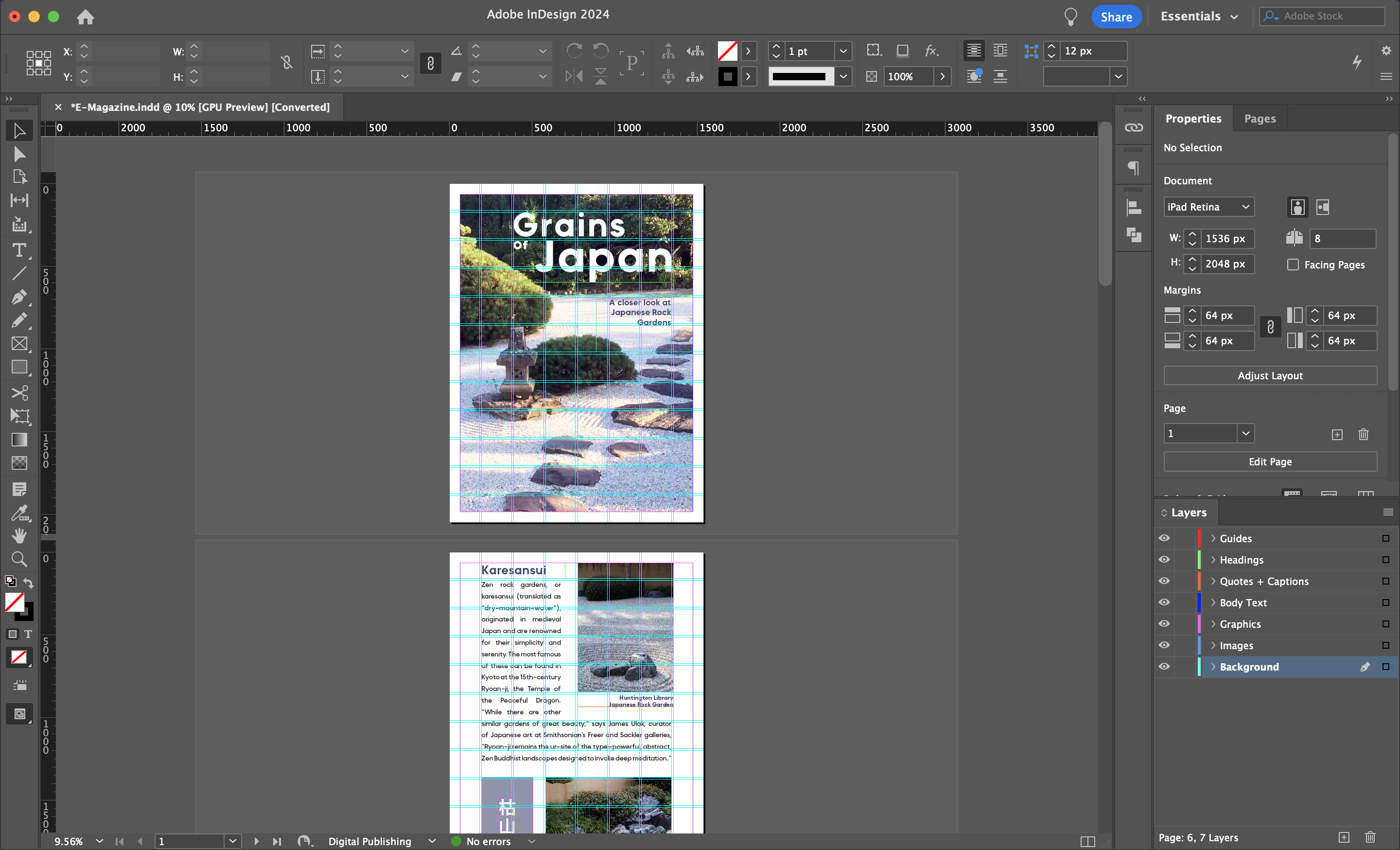Select the Type tool
1400x850 pixels.
pyautogui.click(x=19, y=250)
